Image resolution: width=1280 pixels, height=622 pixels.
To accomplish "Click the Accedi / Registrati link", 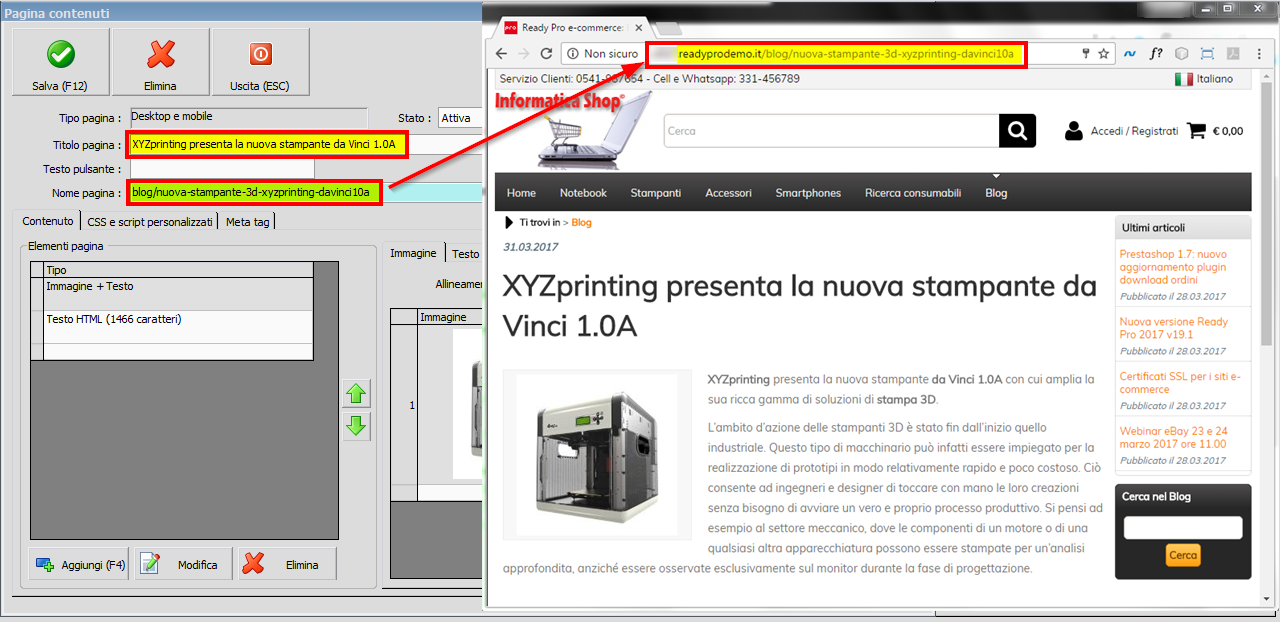I will [x=1134, y=131].
